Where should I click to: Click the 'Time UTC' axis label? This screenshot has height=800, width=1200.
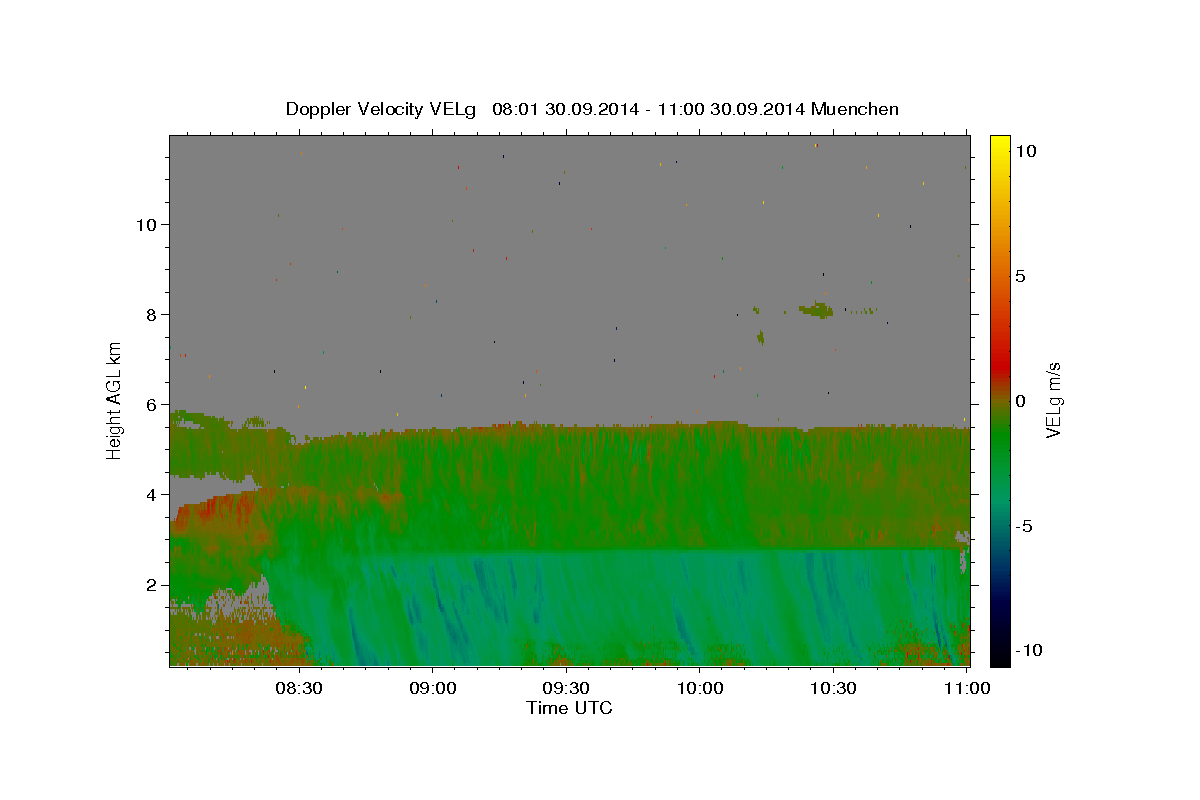(569, 708)
